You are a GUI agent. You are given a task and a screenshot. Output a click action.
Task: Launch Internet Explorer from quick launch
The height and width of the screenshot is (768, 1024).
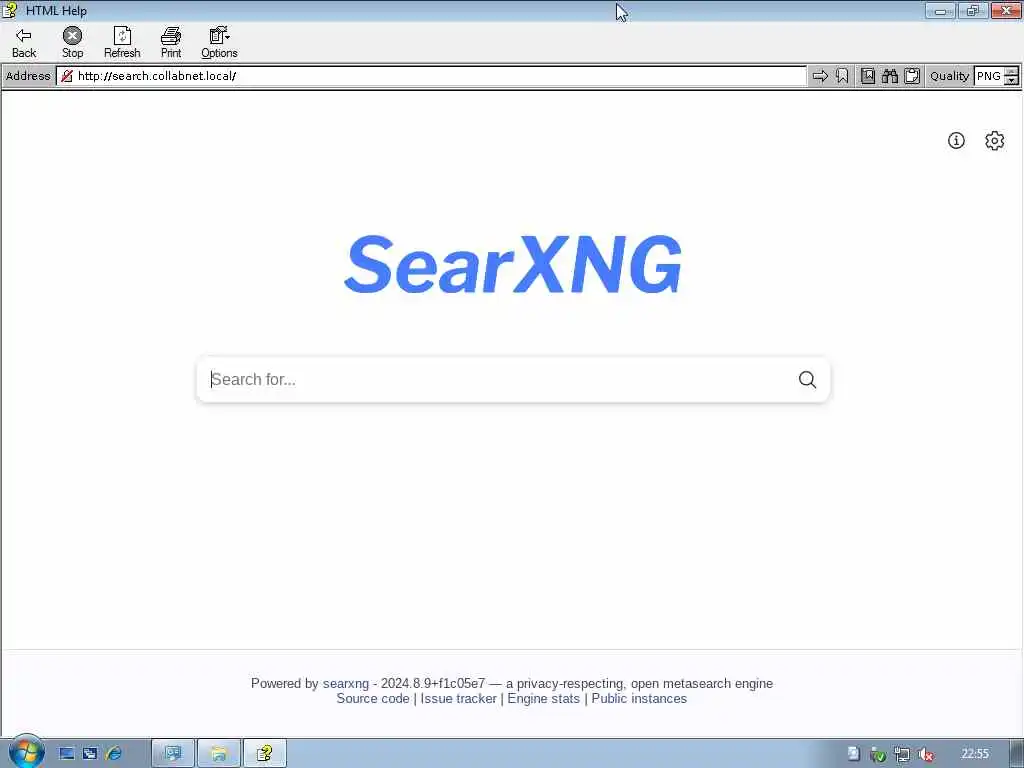pos(114,754)
